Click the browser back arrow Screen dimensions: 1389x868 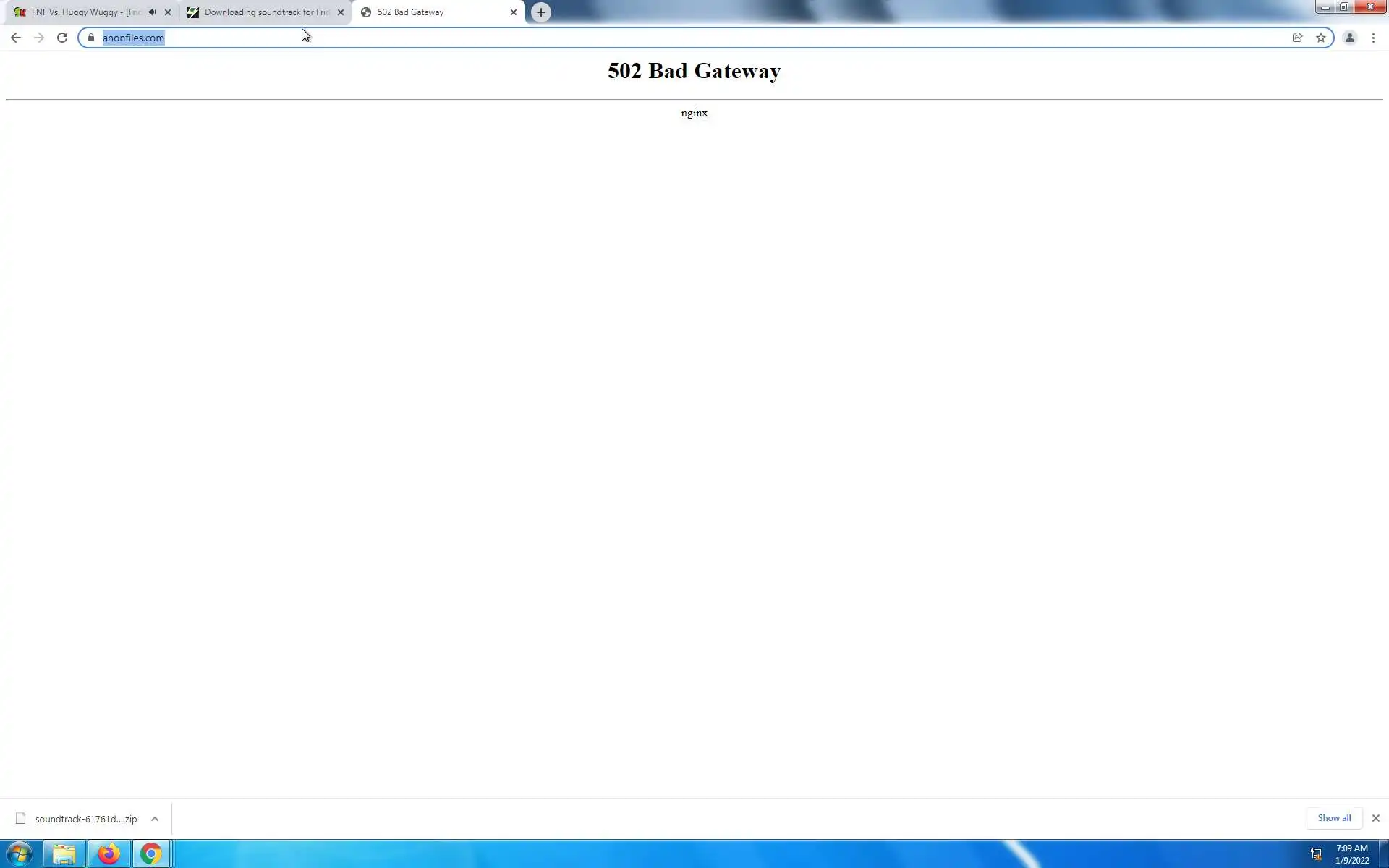(x=16, y=38)
